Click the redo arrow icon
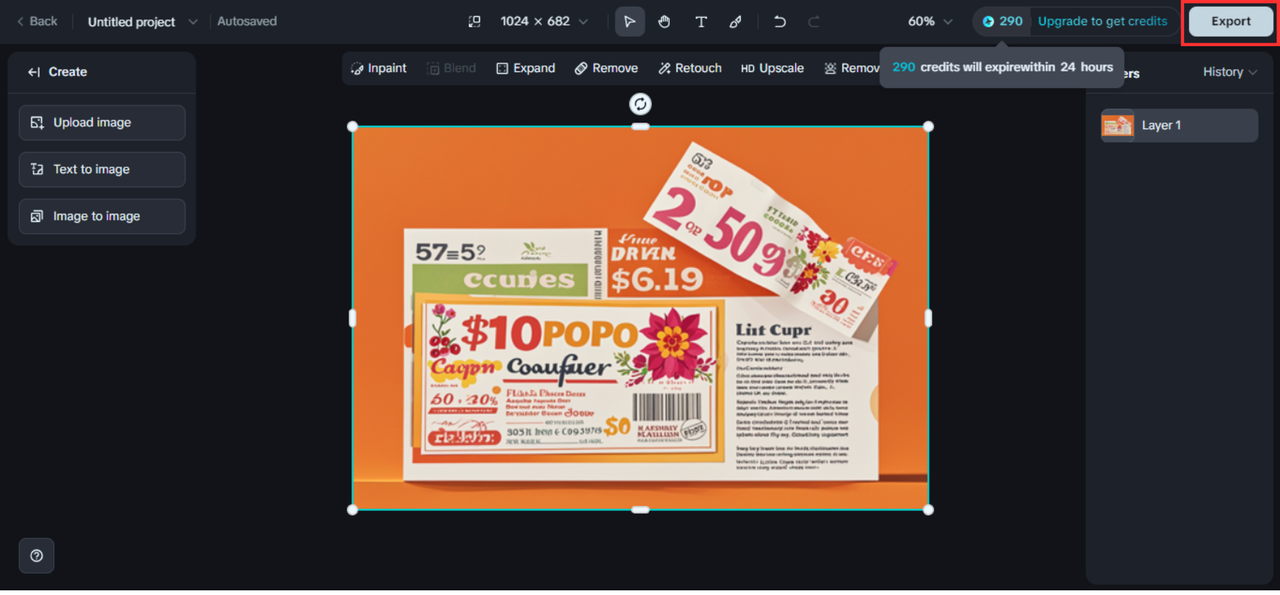The height and width of the screenshot is (595, 1280). click(814, 21)
